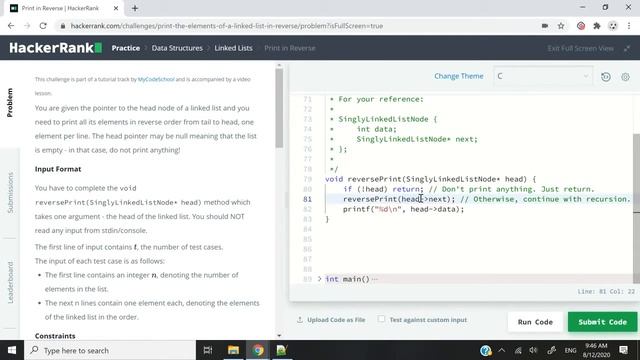Open File Explorer from taskbar
The image size is (640, 360).
(233, 350)
